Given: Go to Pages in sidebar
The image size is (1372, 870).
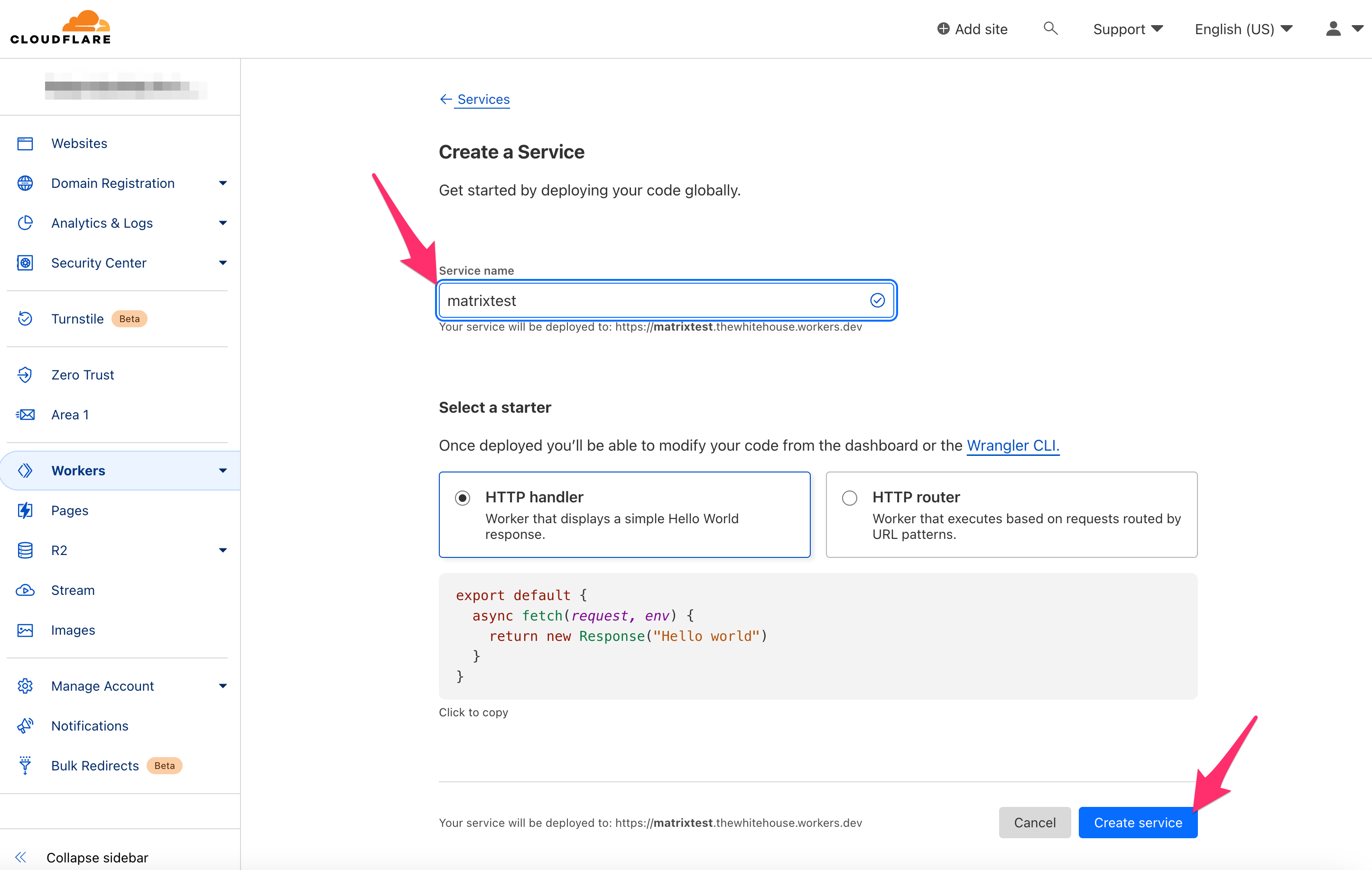Looking at the screenshot, I should click(70, 510).
